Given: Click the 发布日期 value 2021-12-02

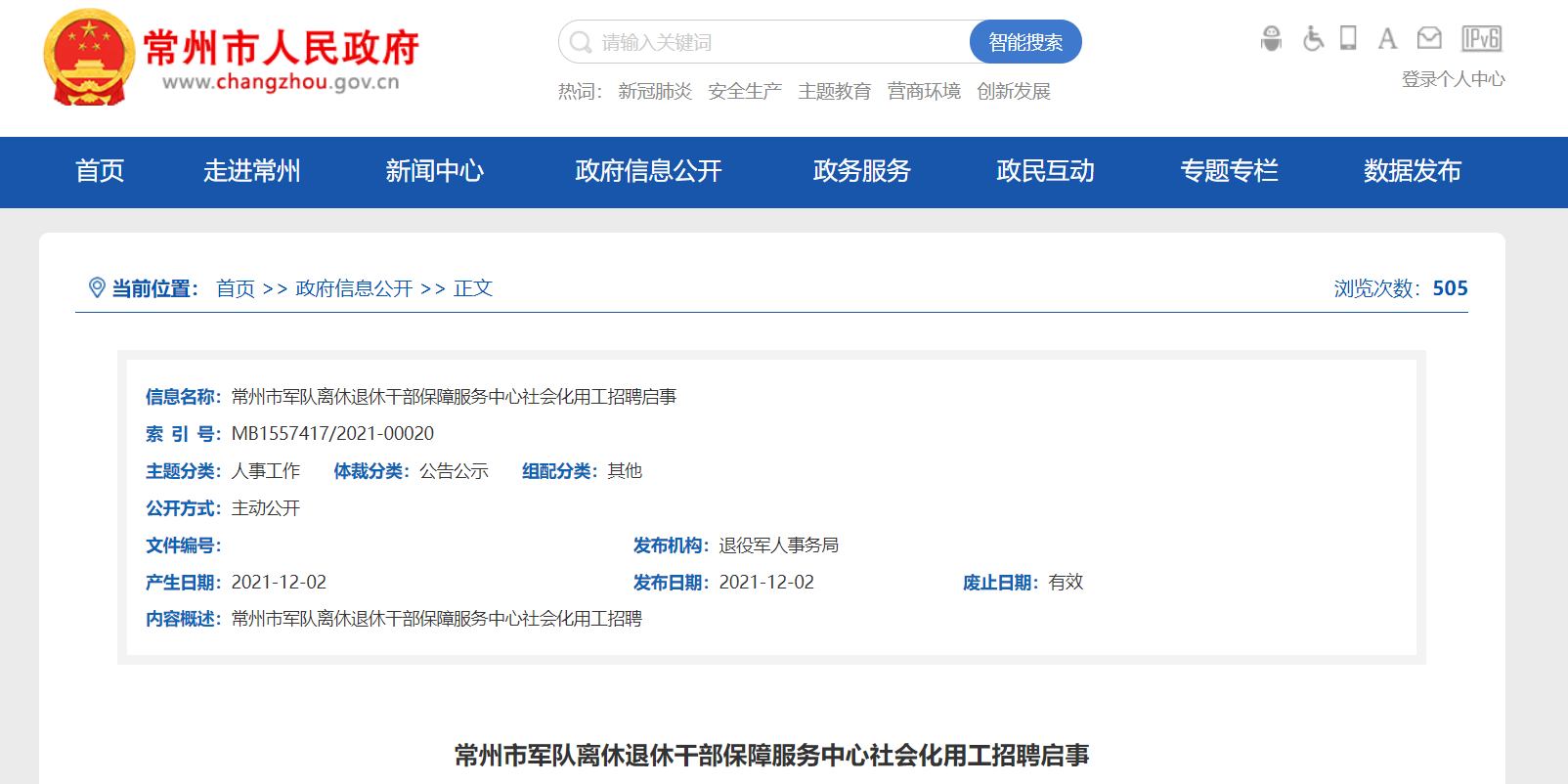Looking at the screenshot, I should click(766, 583).
